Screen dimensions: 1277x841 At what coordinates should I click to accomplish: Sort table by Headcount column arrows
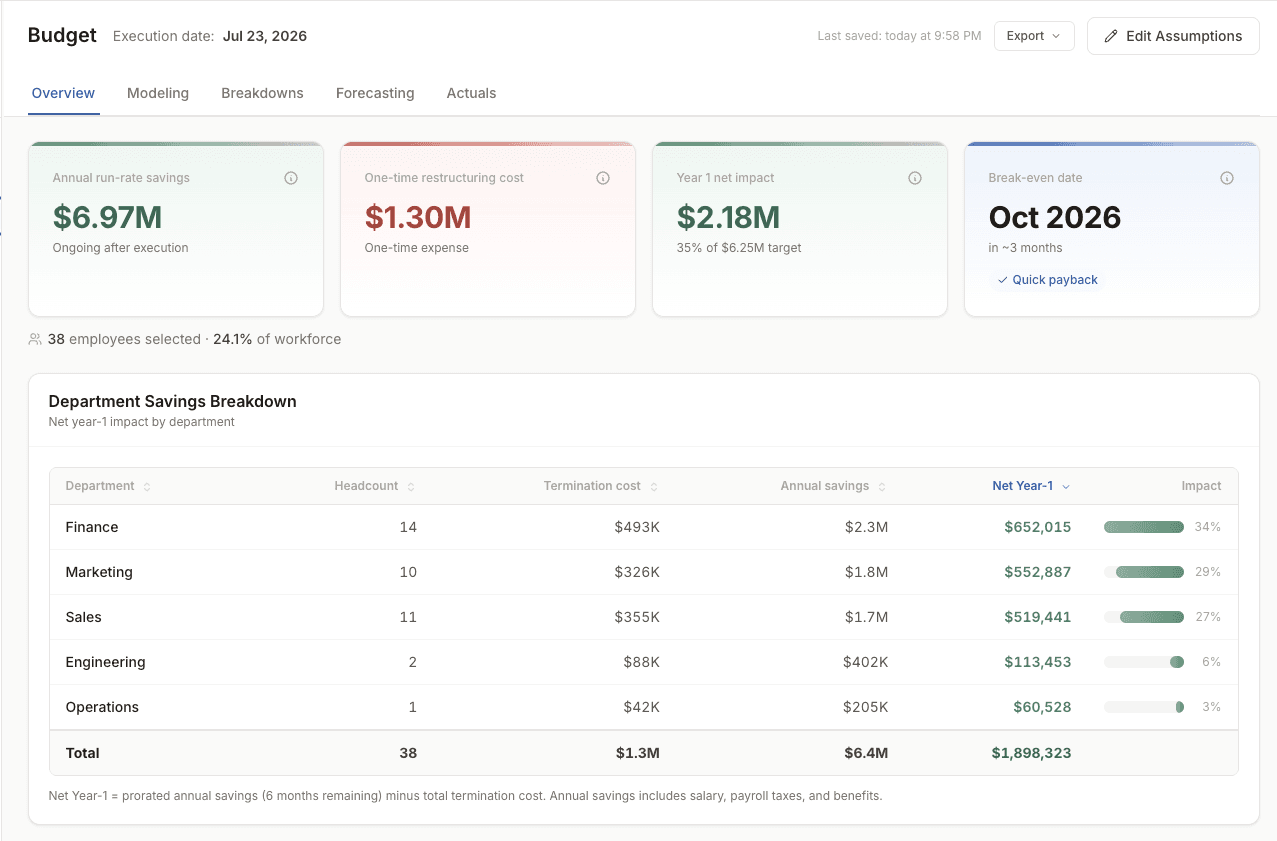point(411,487)
